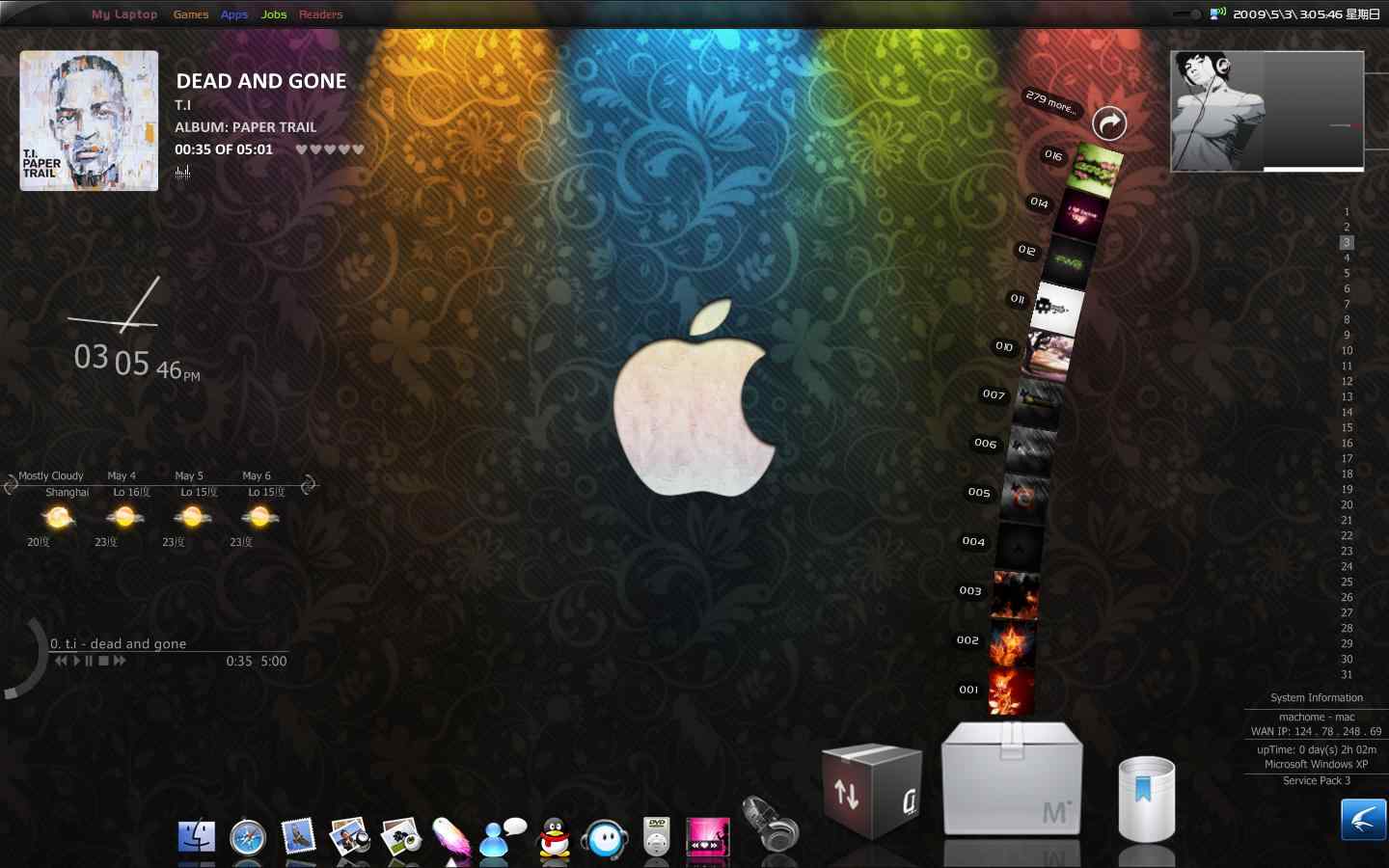Select wallpaper thumbnail 005
The height and width of the screenshot is (868, 1389).
point(1022,499)
